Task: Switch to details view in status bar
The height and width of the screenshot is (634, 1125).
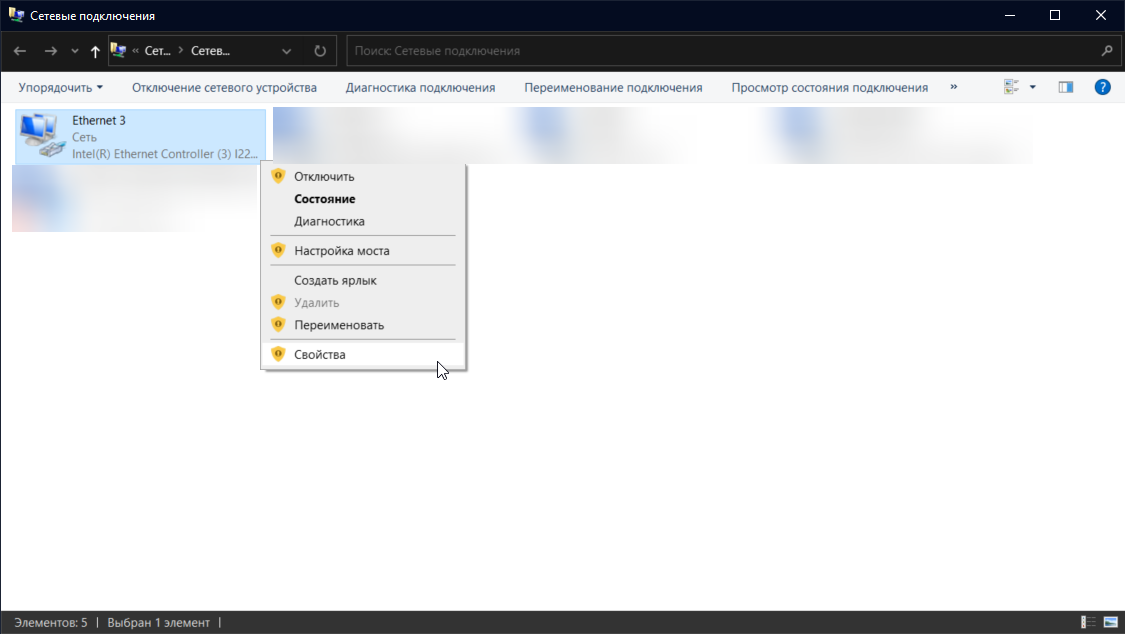Action: click(x=1088, y=622)
